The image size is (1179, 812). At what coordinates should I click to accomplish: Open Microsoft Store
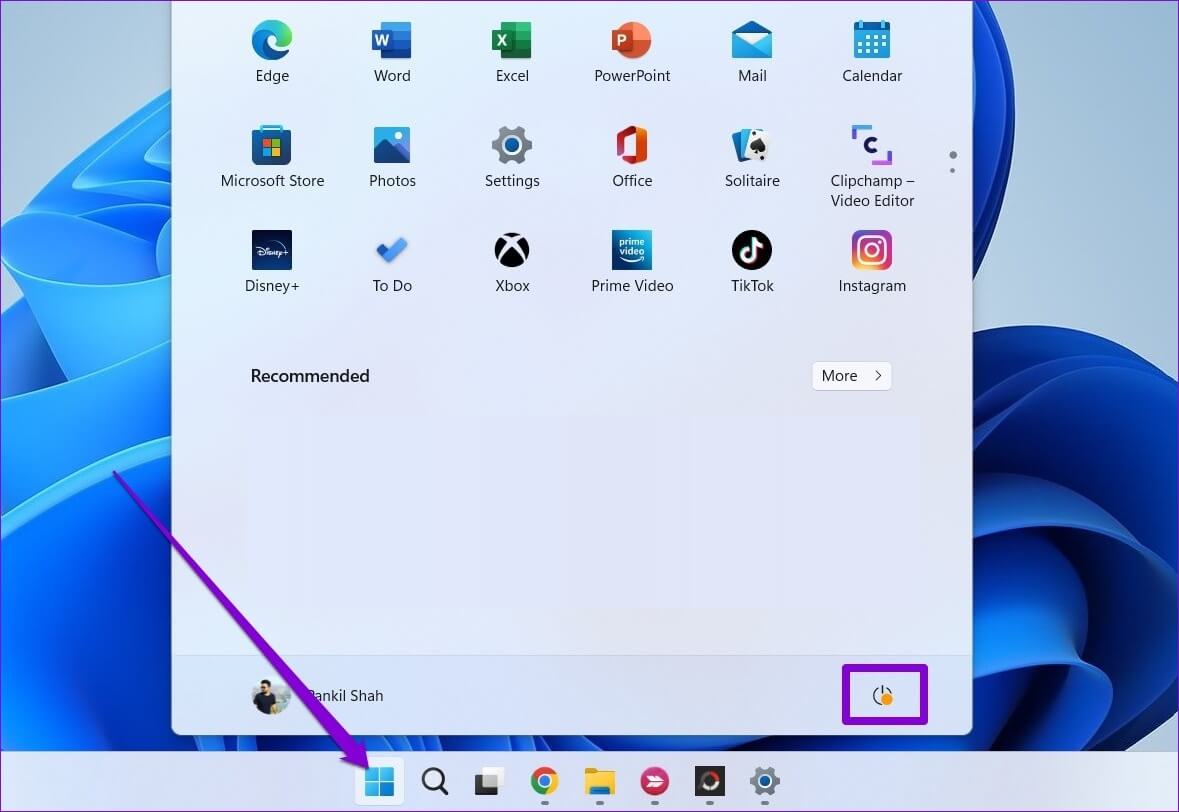point(271,156)
